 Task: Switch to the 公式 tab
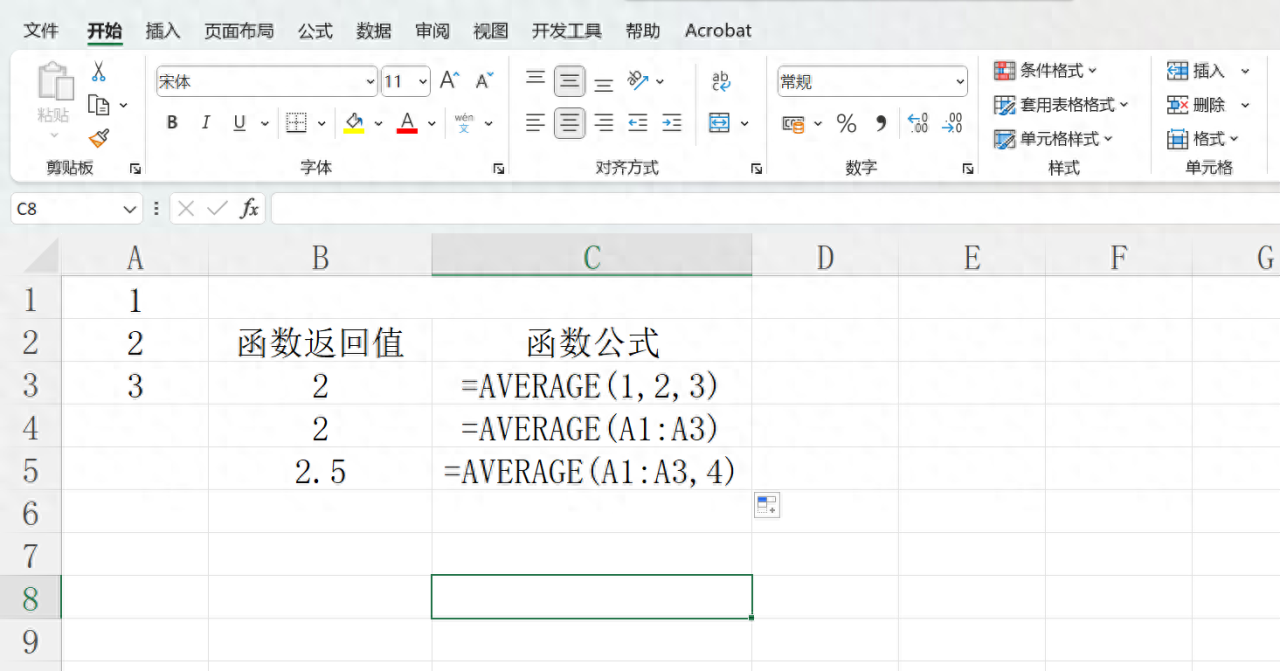point(315,31)
